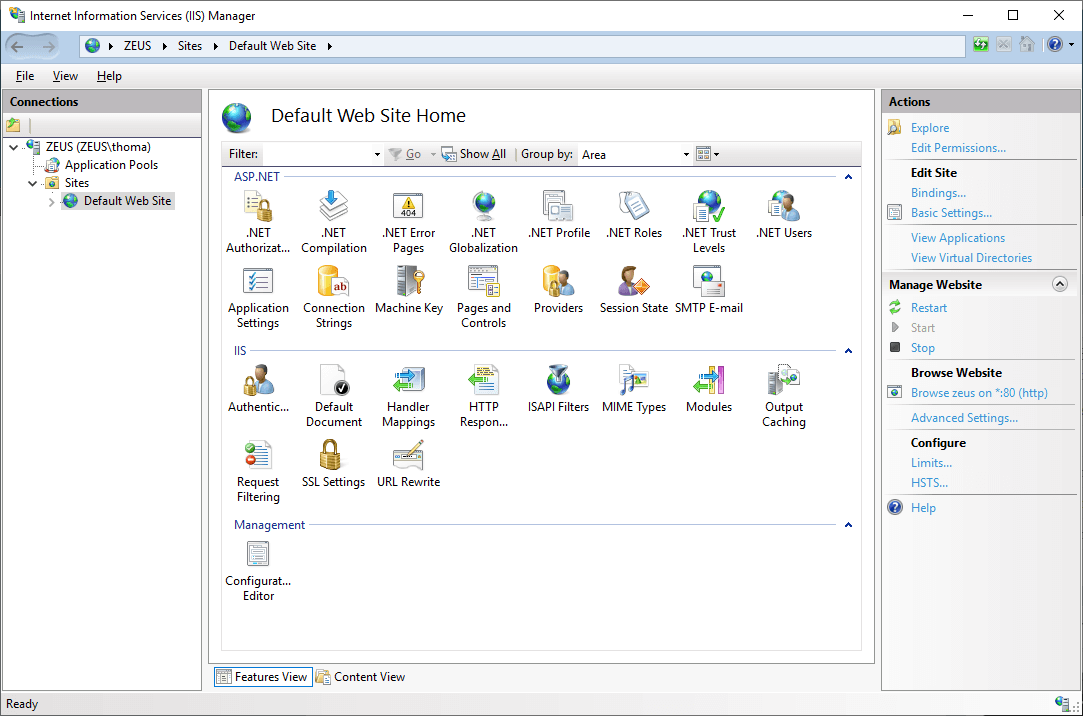The height and width of the screenshot is (716, 1083).
Task: Open the .NET Compilation feature
Action: pyautogui.click(x=333, y=213)
